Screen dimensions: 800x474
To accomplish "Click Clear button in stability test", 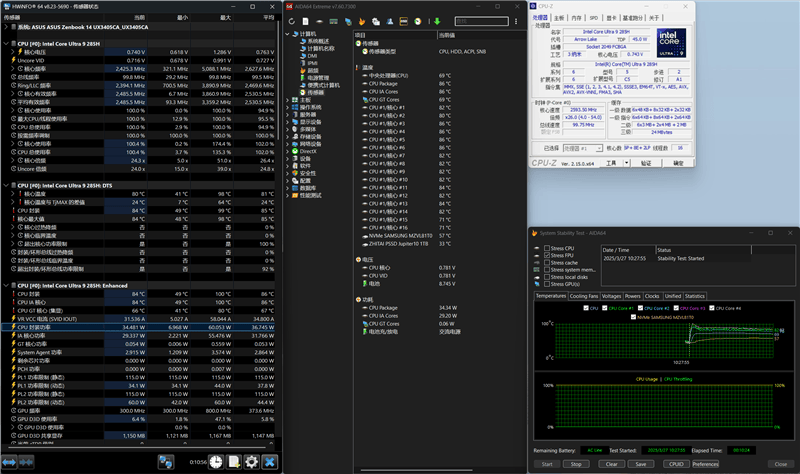I will [x=611, y=464].
